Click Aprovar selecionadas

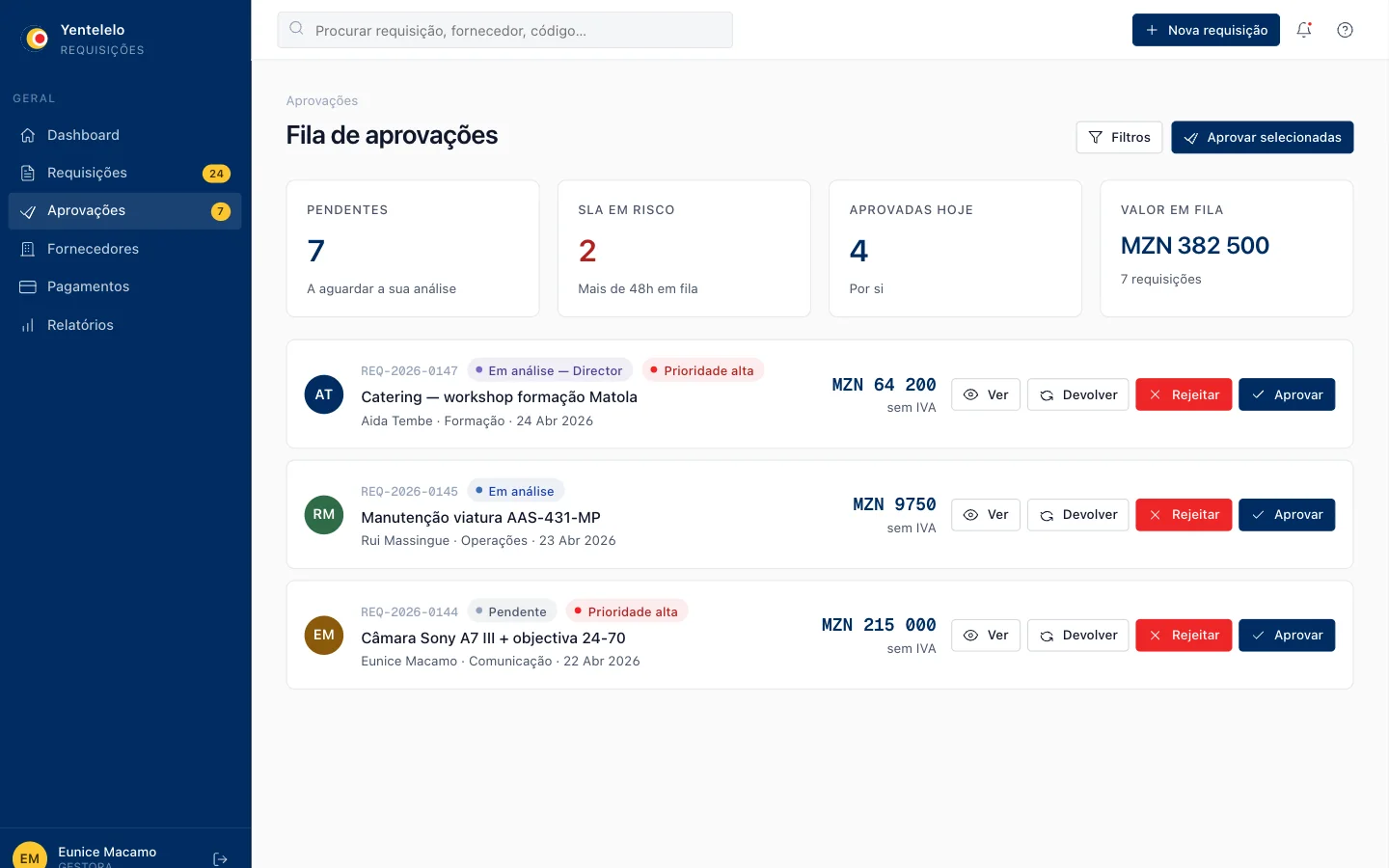tap(1262, 137)
